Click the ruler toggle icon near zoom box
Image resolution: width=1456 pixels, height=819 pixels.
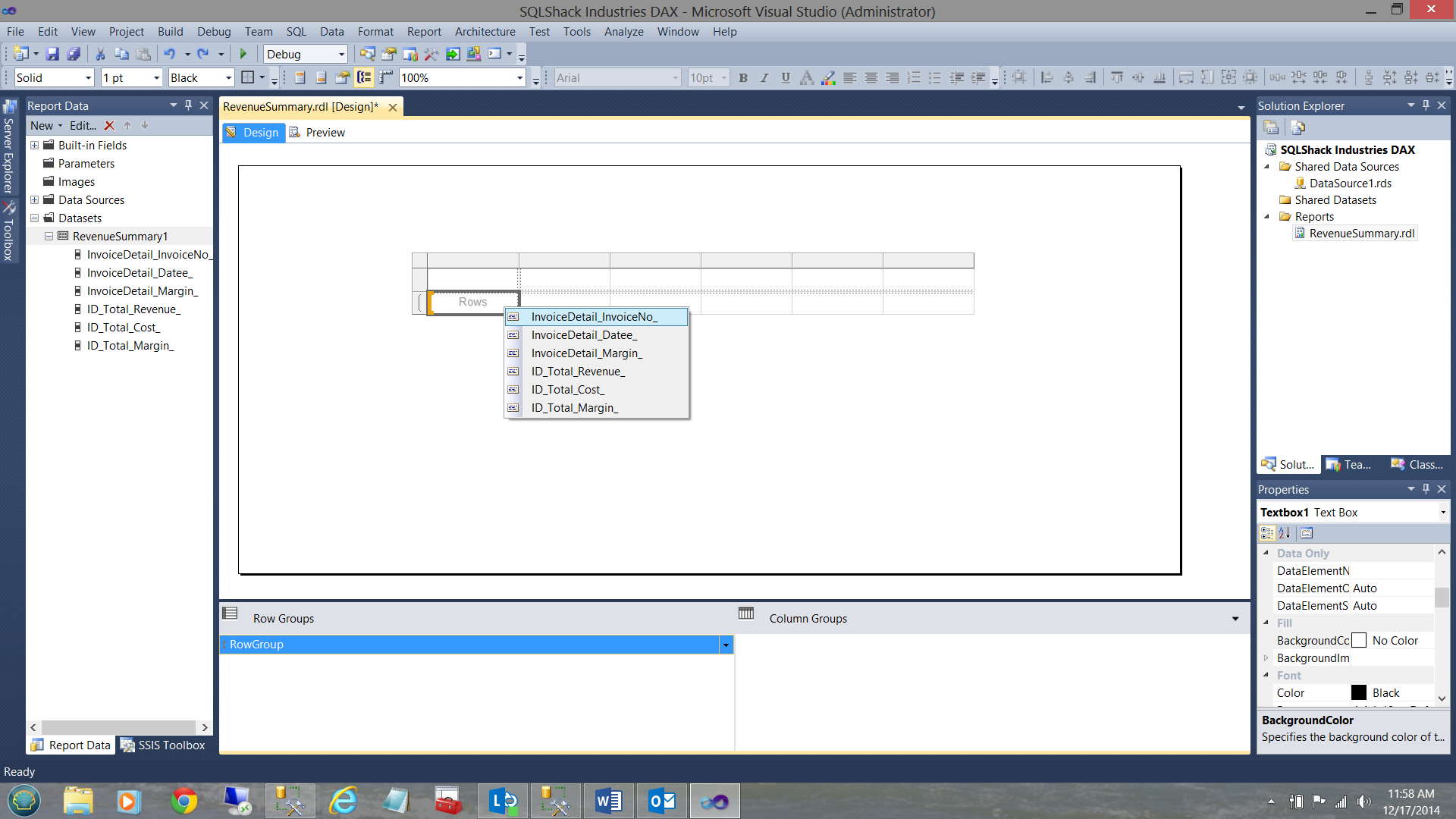[386, 77]
